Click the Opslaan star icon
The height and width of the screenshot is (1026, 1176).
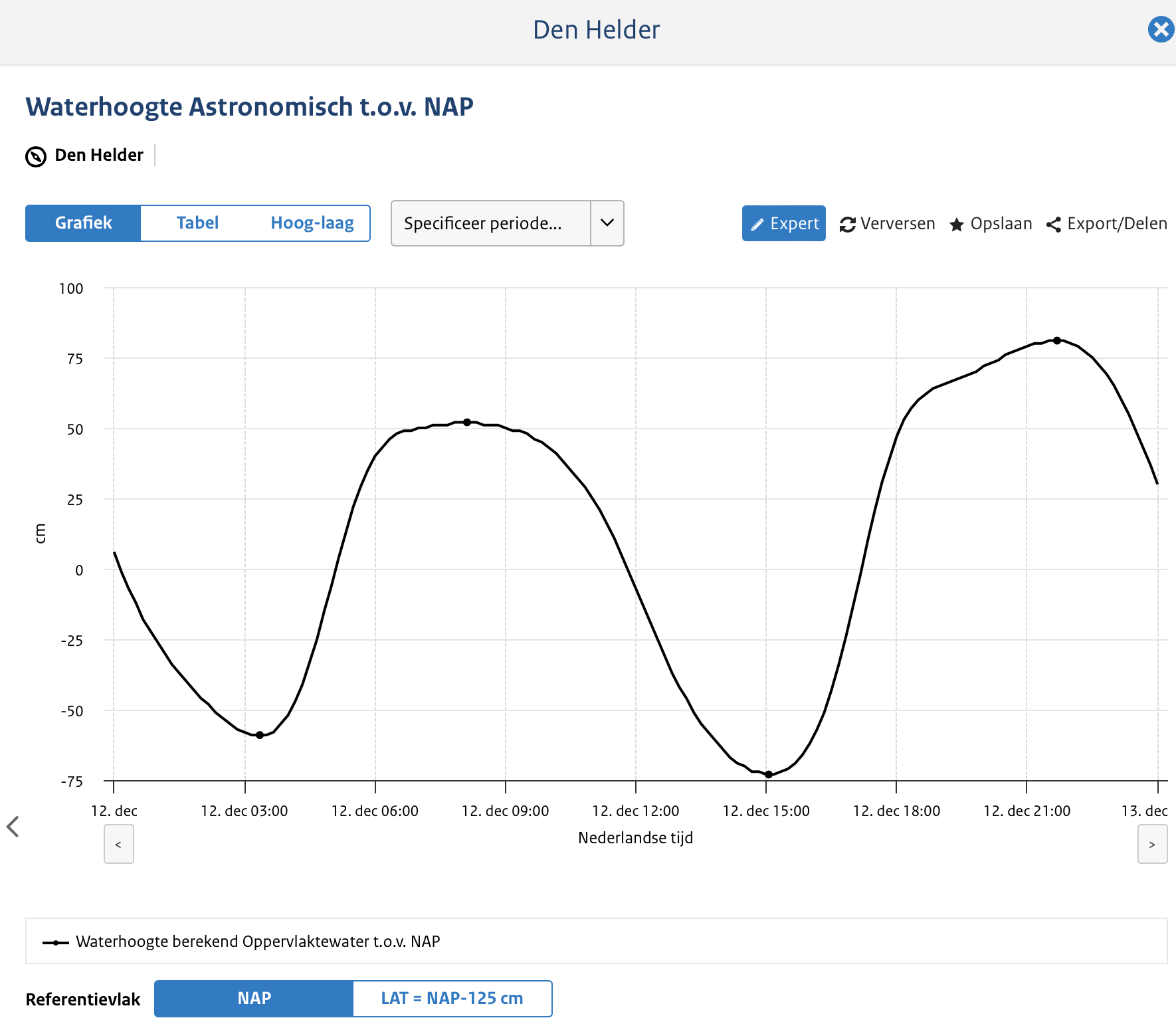pyautogui.click(x=957, y=225)
